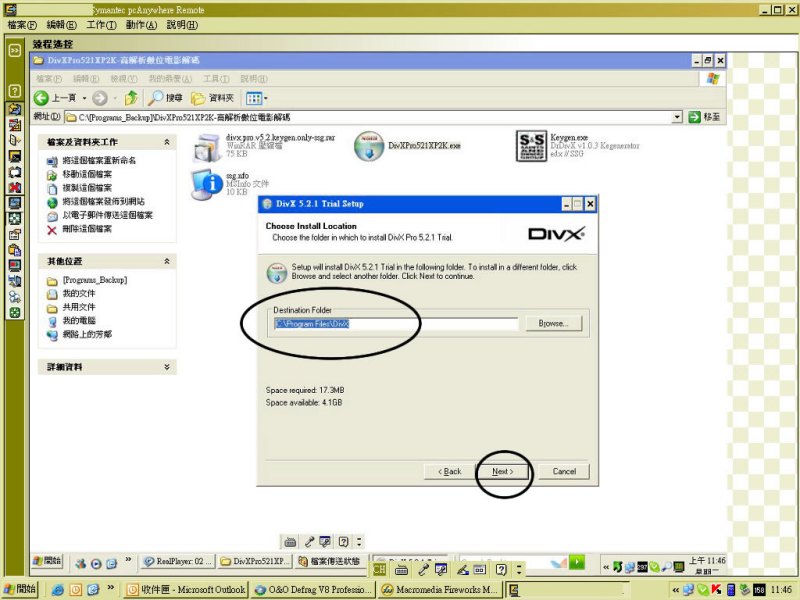Select the divx.pro keygen WinRAR archive icon
Image resolution: width=800 pixels, height=600 pixels.
click(207, 146)
